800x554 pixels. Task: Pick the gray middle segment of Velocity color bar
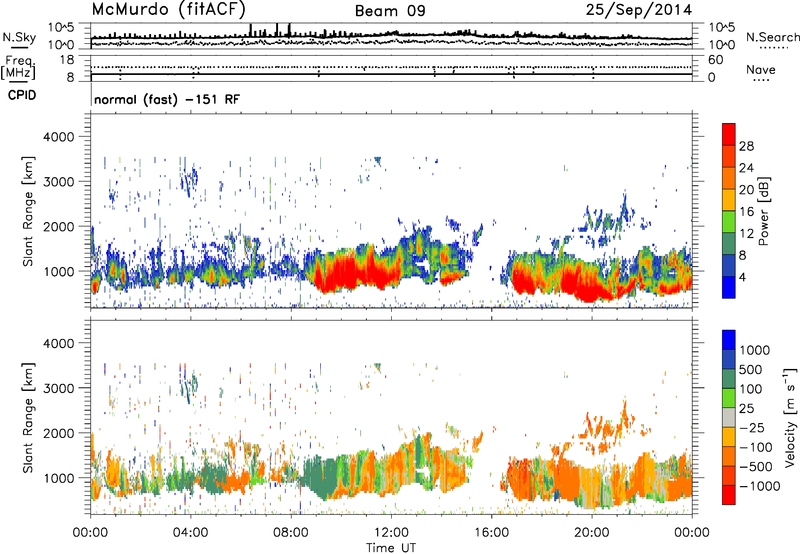tap(729, 417)
